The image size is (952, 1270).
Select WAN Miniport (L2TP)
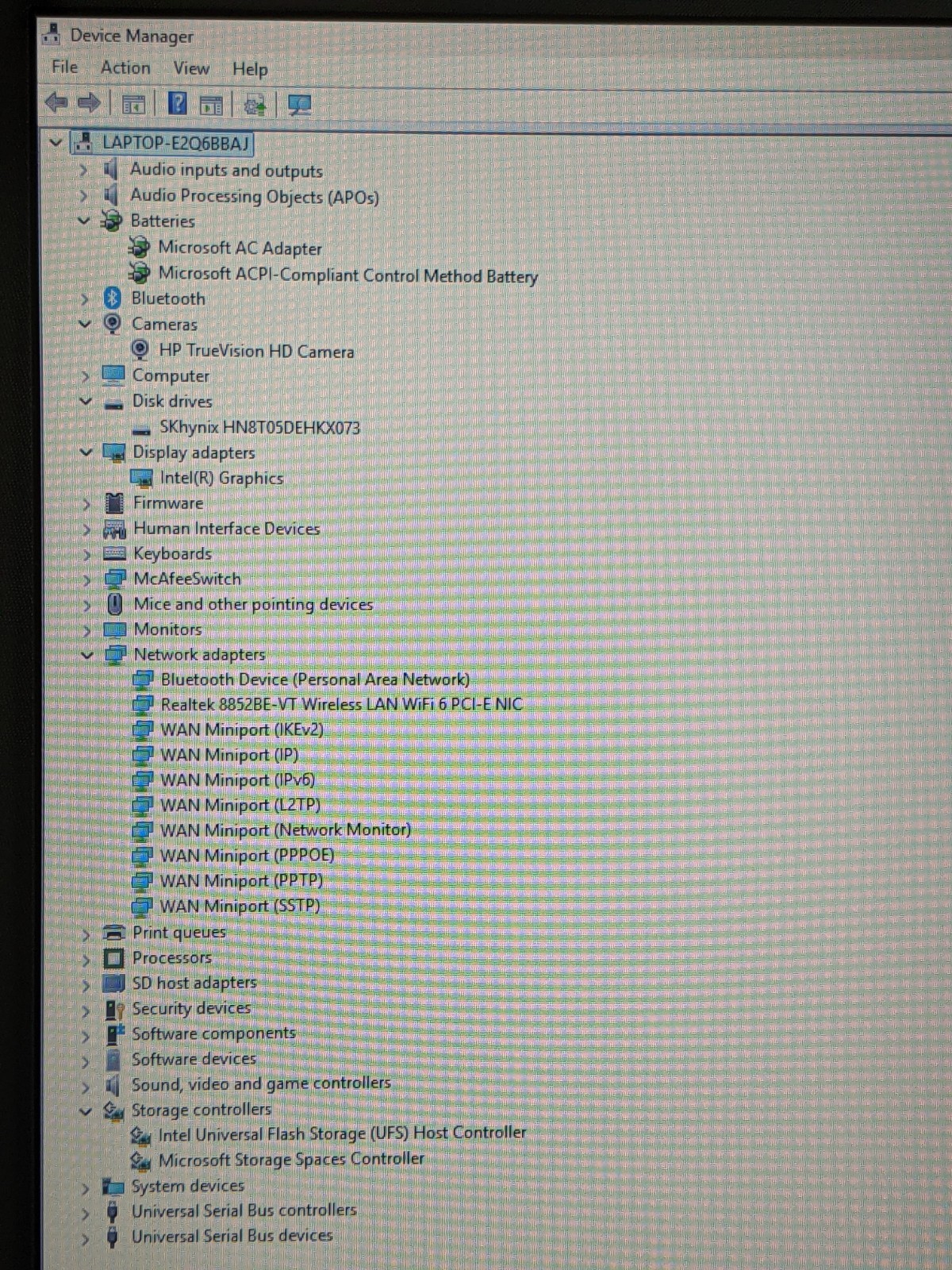240,805
